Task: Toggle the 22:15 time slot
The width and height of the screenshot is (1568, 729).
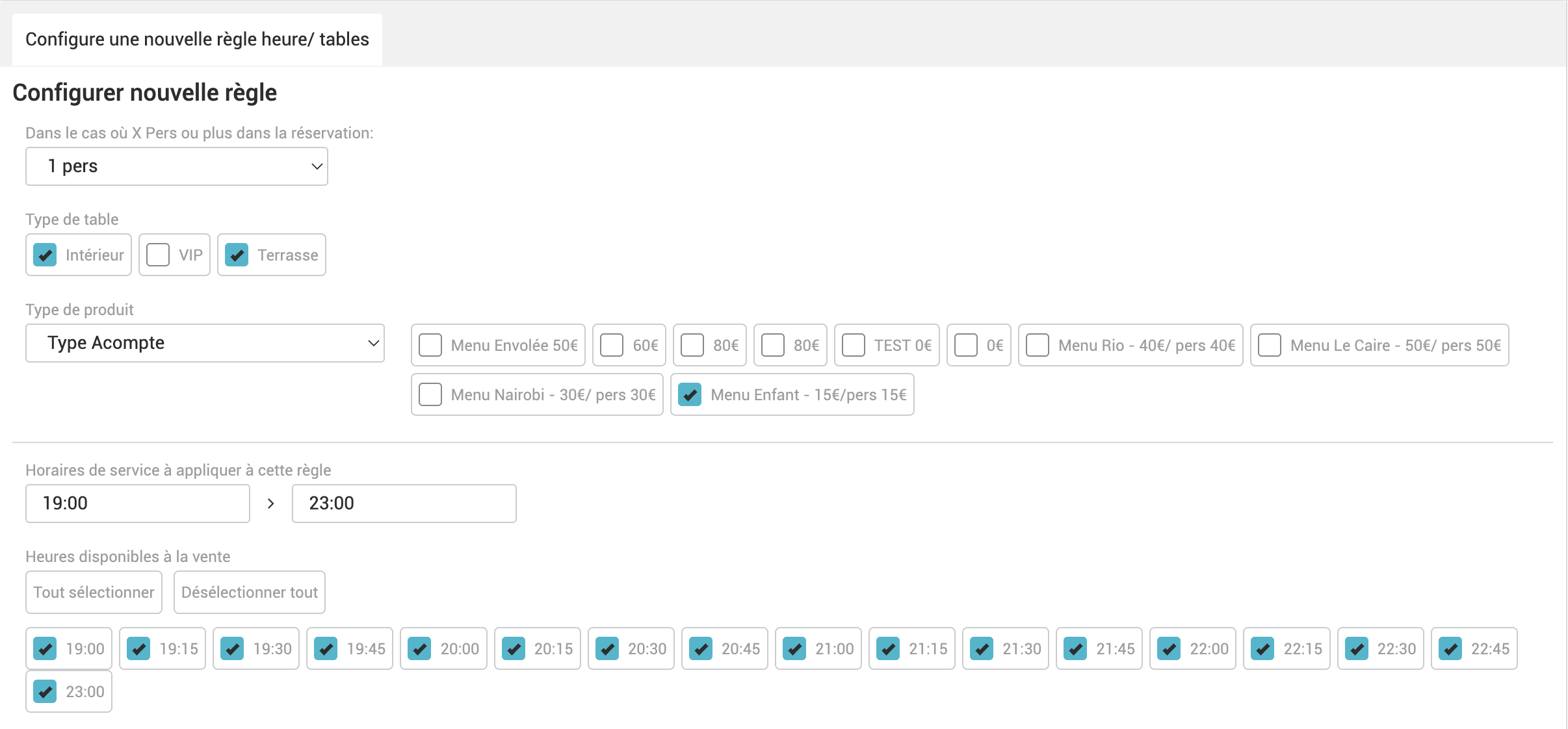Action: pos(1262,648)
